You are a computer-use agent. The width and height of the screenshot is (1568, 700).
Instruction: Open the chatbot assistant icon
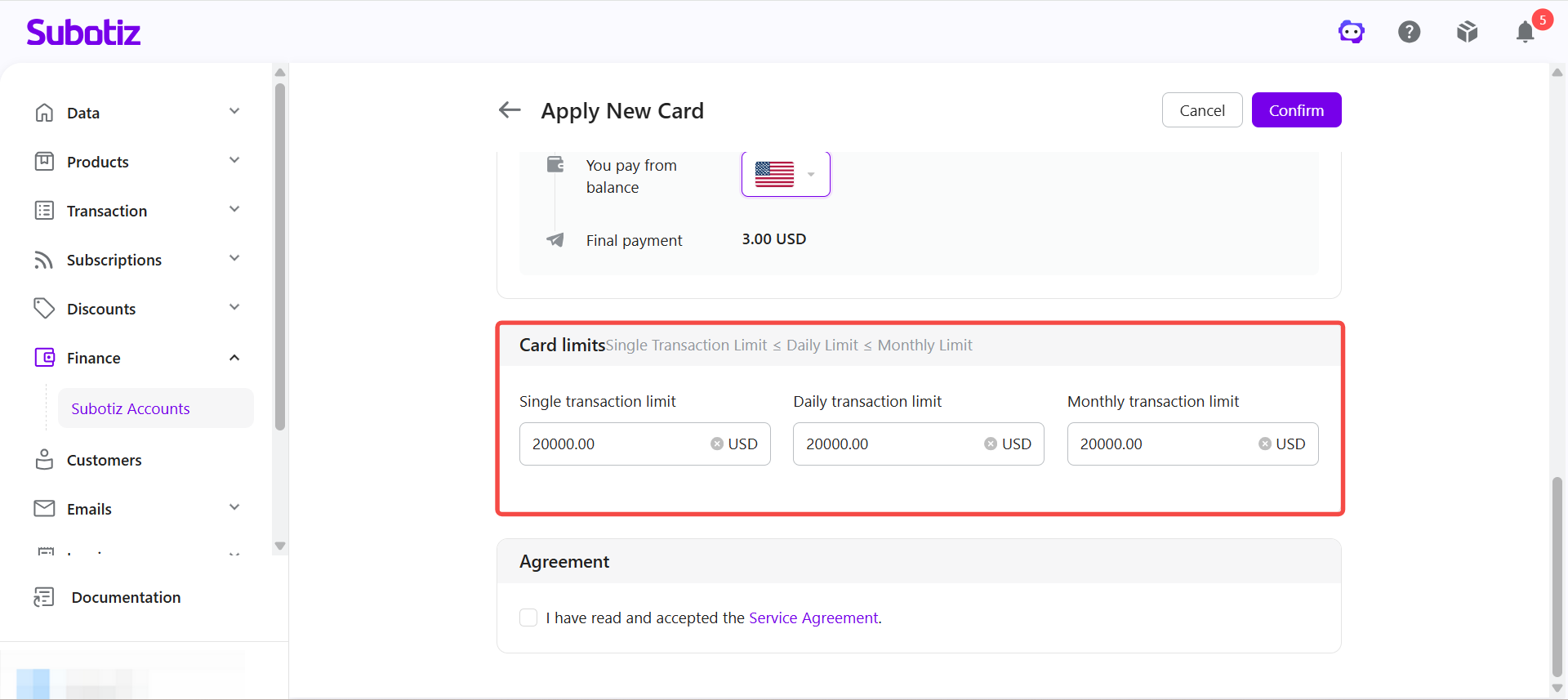[1352, 32]
